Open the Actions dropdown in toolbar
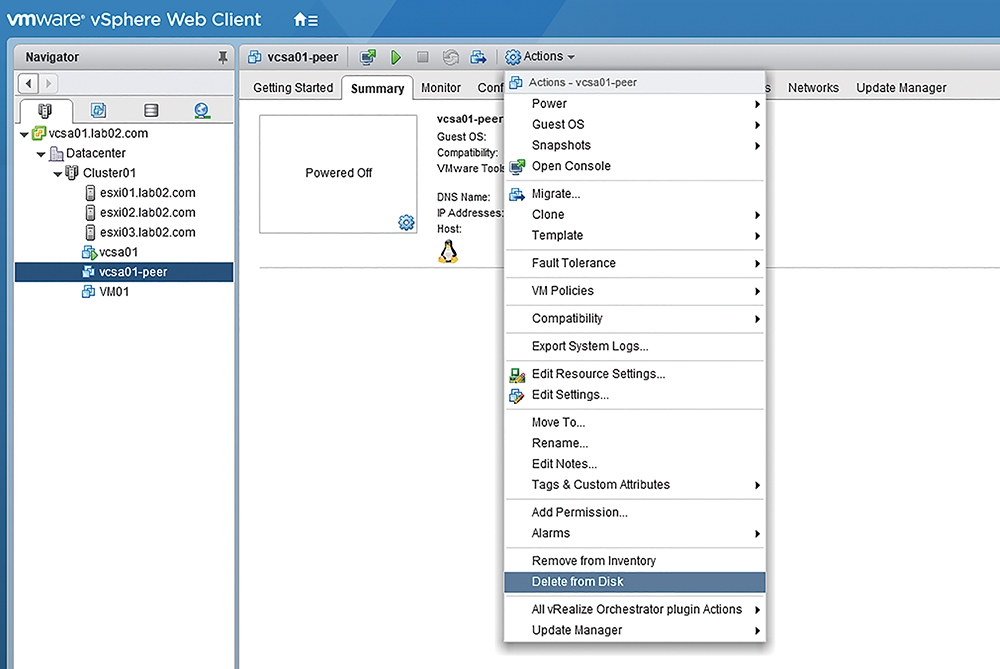Viewport: 1000px width, 669px height. tap(540, 57)
